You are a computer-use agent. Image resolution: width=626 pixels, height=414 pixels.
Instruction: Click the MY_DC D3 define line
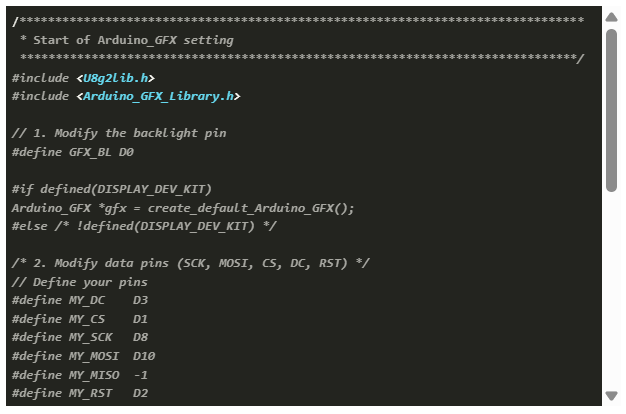point(80,300)
